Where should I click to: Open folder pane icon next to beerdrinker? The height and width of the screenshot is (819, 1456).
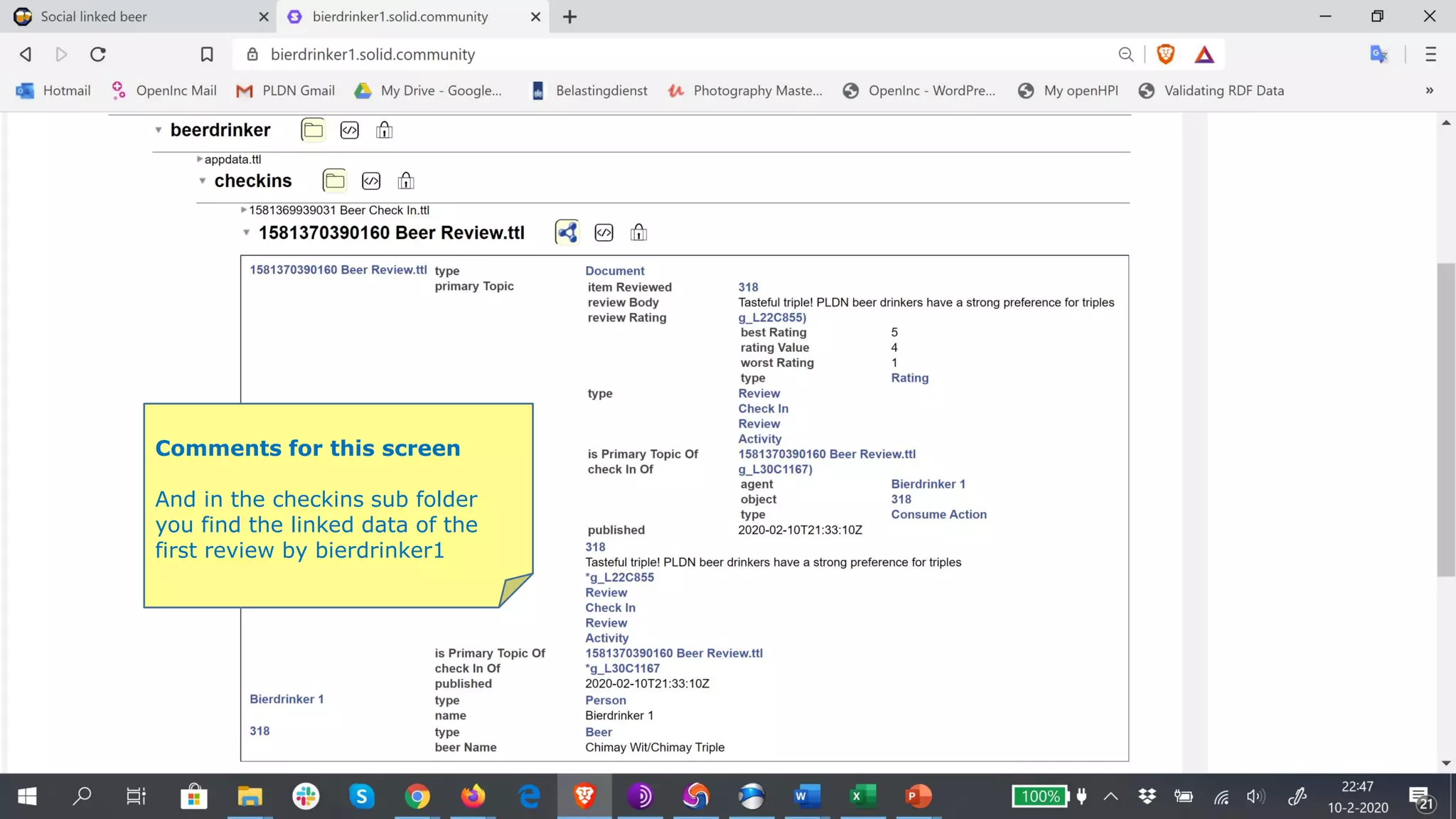pyautogui.click(x=313, y=130)
